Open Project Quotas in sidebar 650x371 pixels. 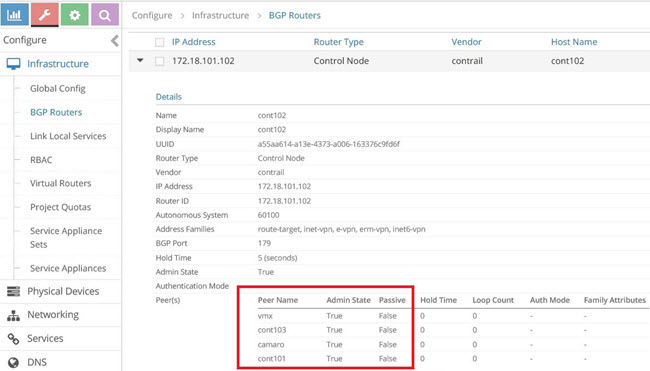click(x=61, y=207)
